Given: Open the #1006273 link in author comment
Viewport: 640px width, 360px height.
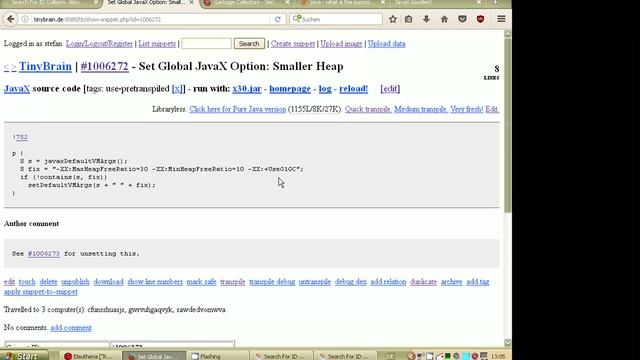Looking at the screenshot, I should pyautogui.click(x=44, y=253).
